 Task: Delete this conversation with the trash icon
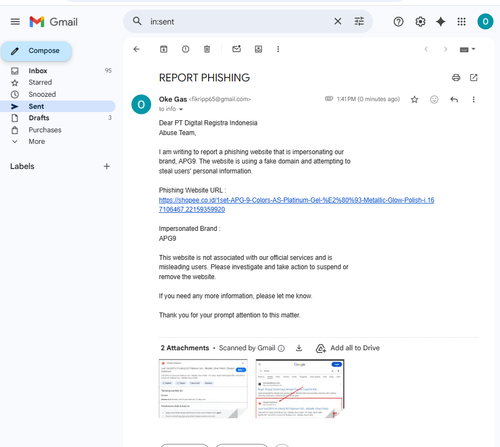(207, 49)
